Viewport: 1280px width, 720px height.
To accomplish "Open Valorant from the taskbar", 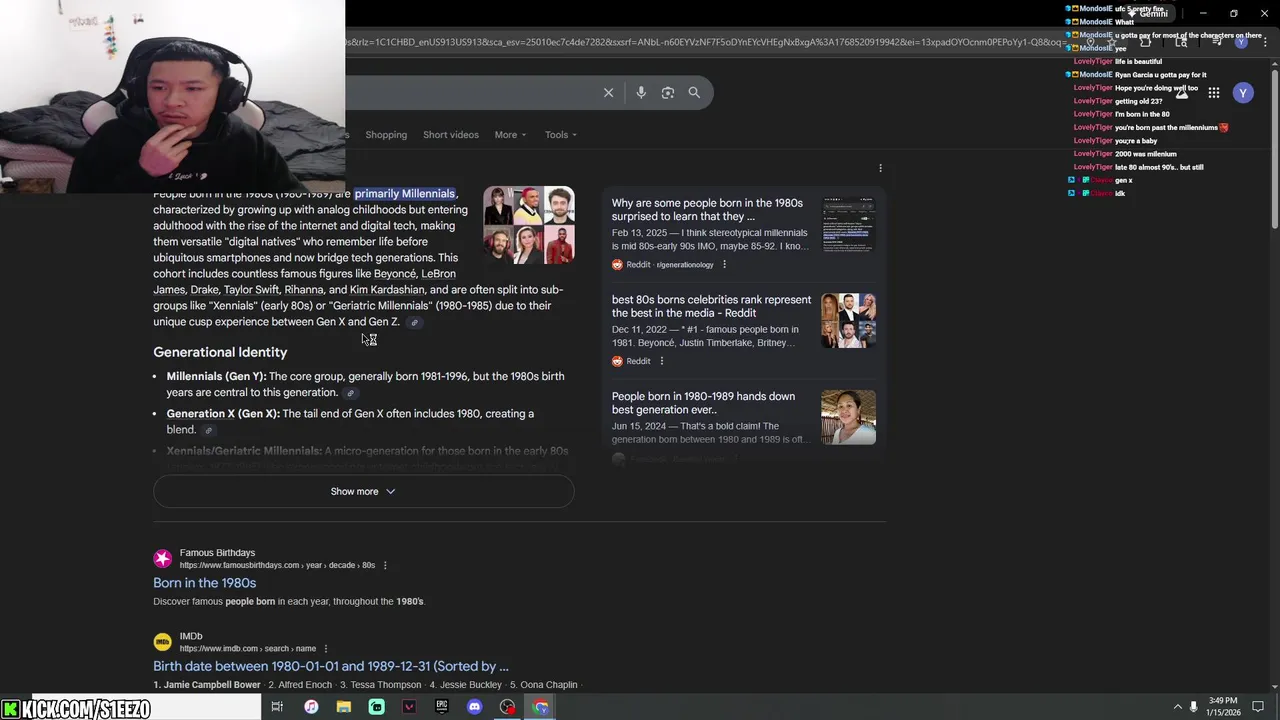I will pos(409,707).
